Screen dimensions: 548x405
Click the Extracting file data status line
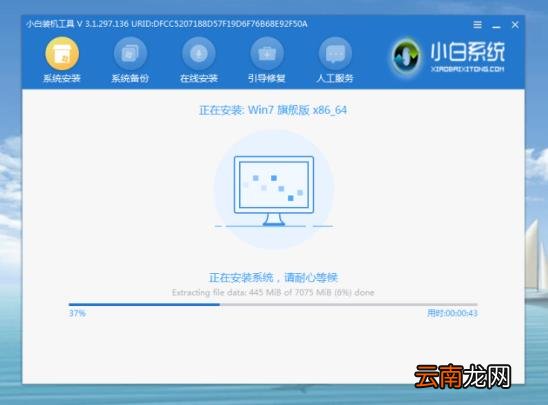(x=273, y=292)
